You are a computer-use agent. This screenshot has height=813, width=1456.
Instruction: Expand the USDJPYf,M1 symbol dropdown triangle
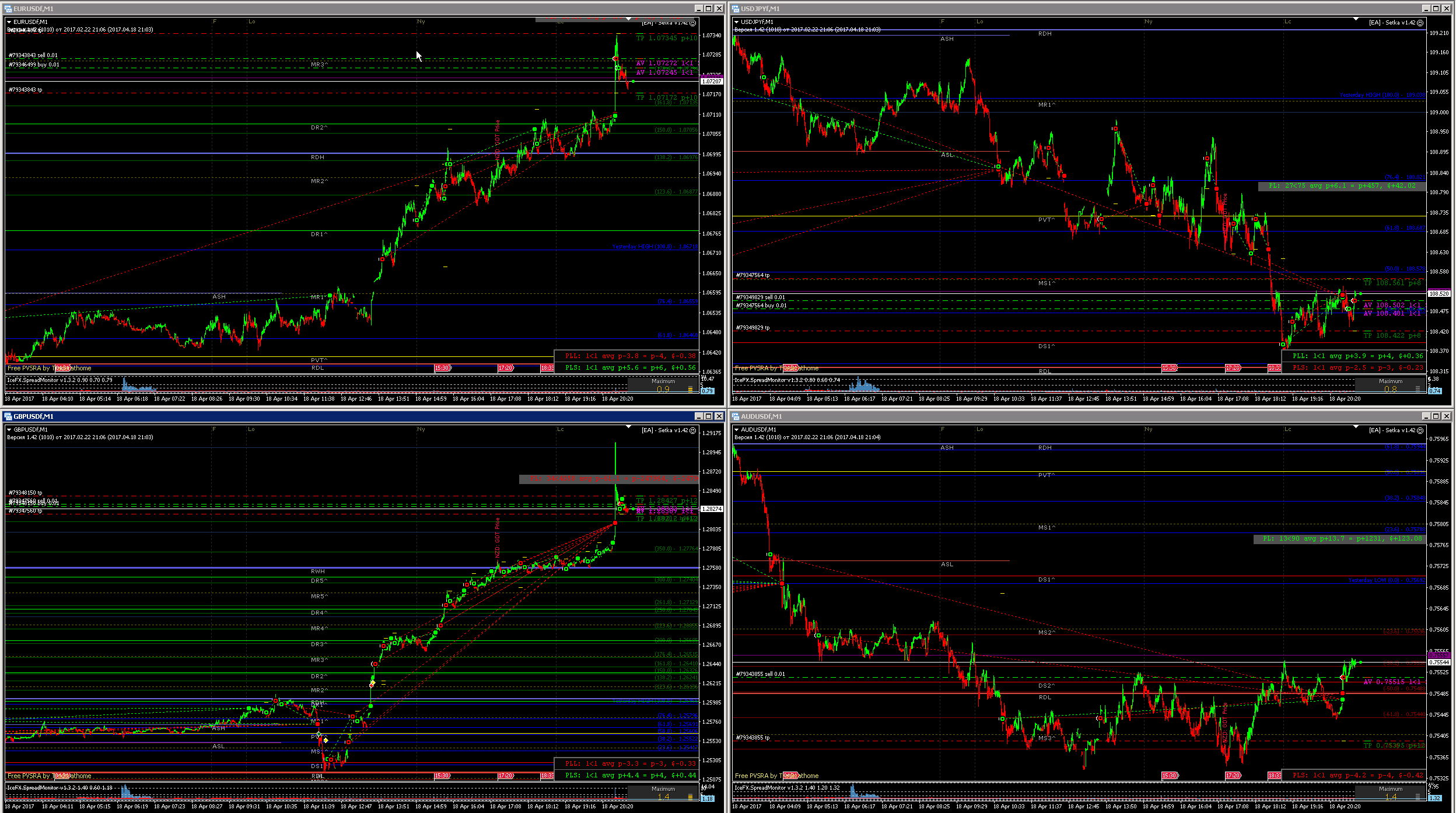coord(737,22)
